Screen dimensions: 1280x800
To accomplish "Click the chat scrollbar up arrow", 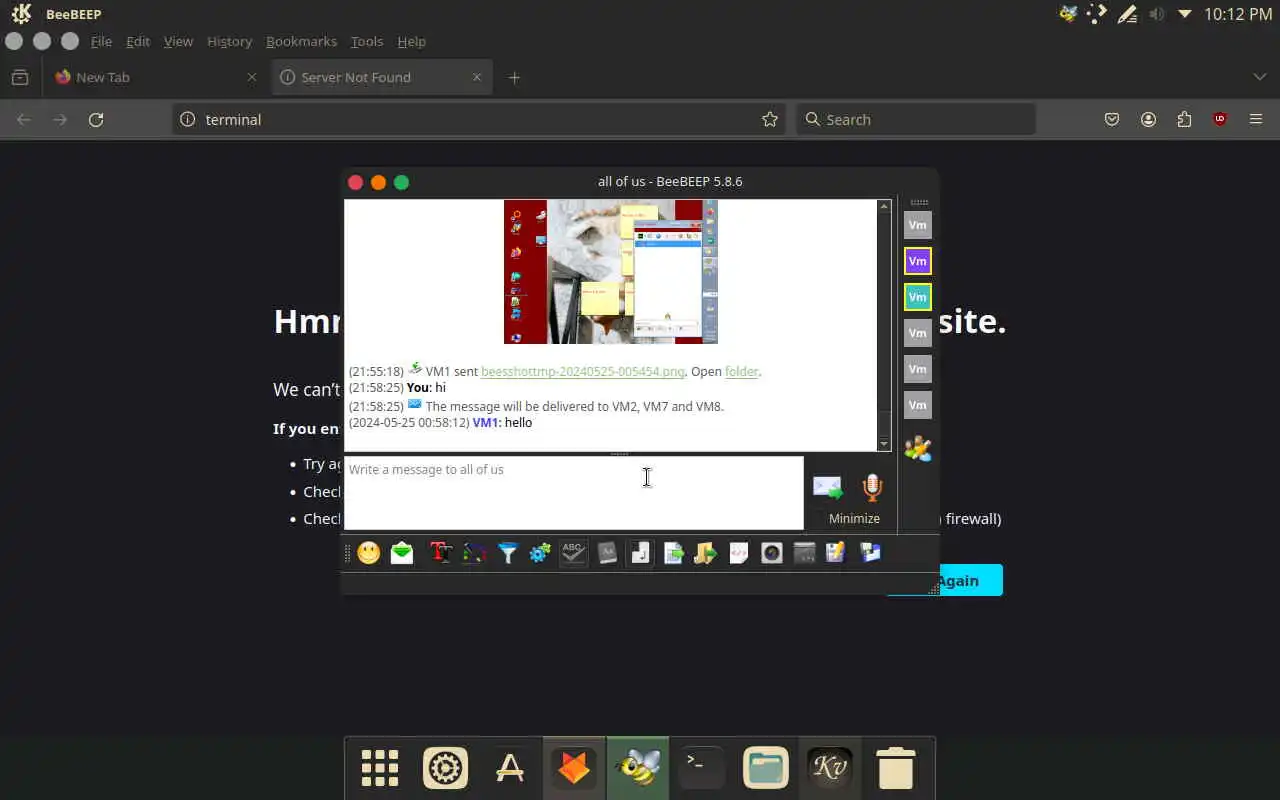I will [884, 206].
